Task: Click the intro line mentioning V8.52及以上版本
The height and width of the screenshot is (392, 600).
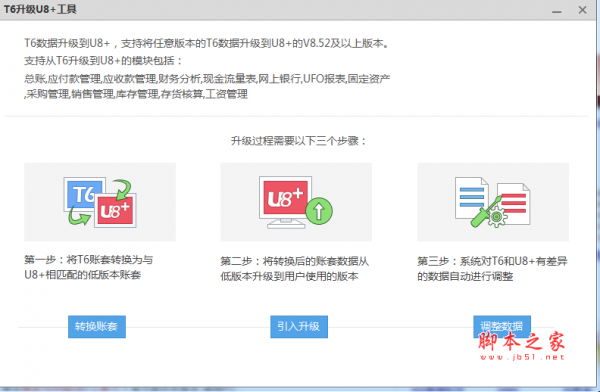Action: pyautogui.click(x=207, y=43)
